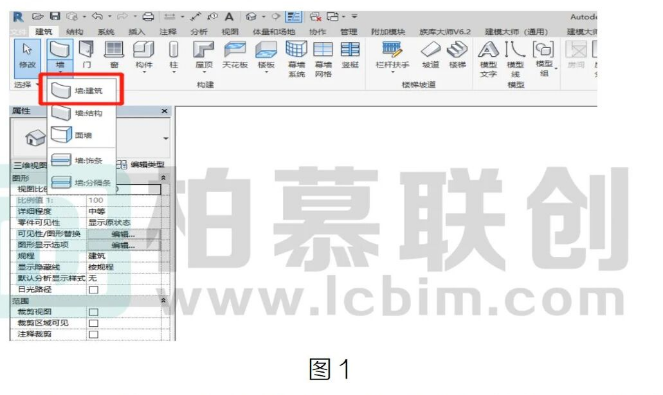Open the 屋顶 dropdown arrow
The height and width of the screenshot is (395, 663).
(204, 72)
